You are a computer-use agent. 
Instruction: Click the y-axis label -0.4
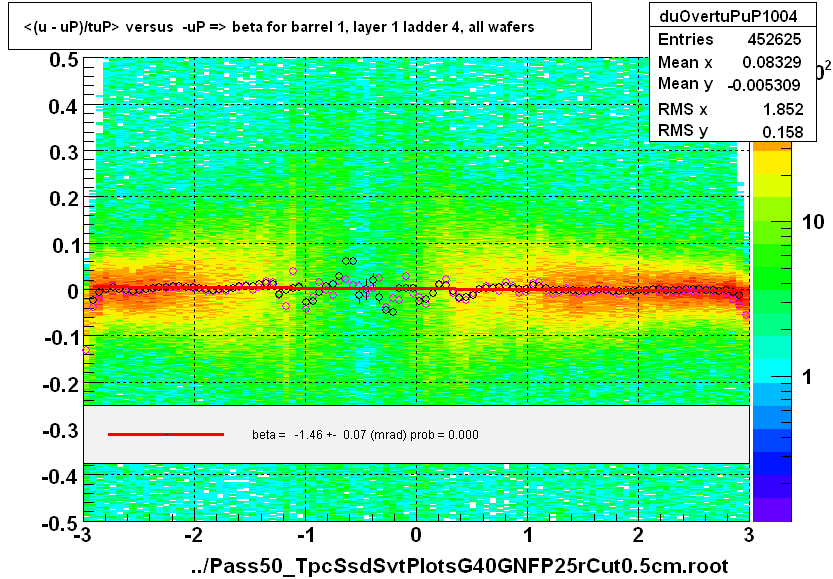coord(61,477)
